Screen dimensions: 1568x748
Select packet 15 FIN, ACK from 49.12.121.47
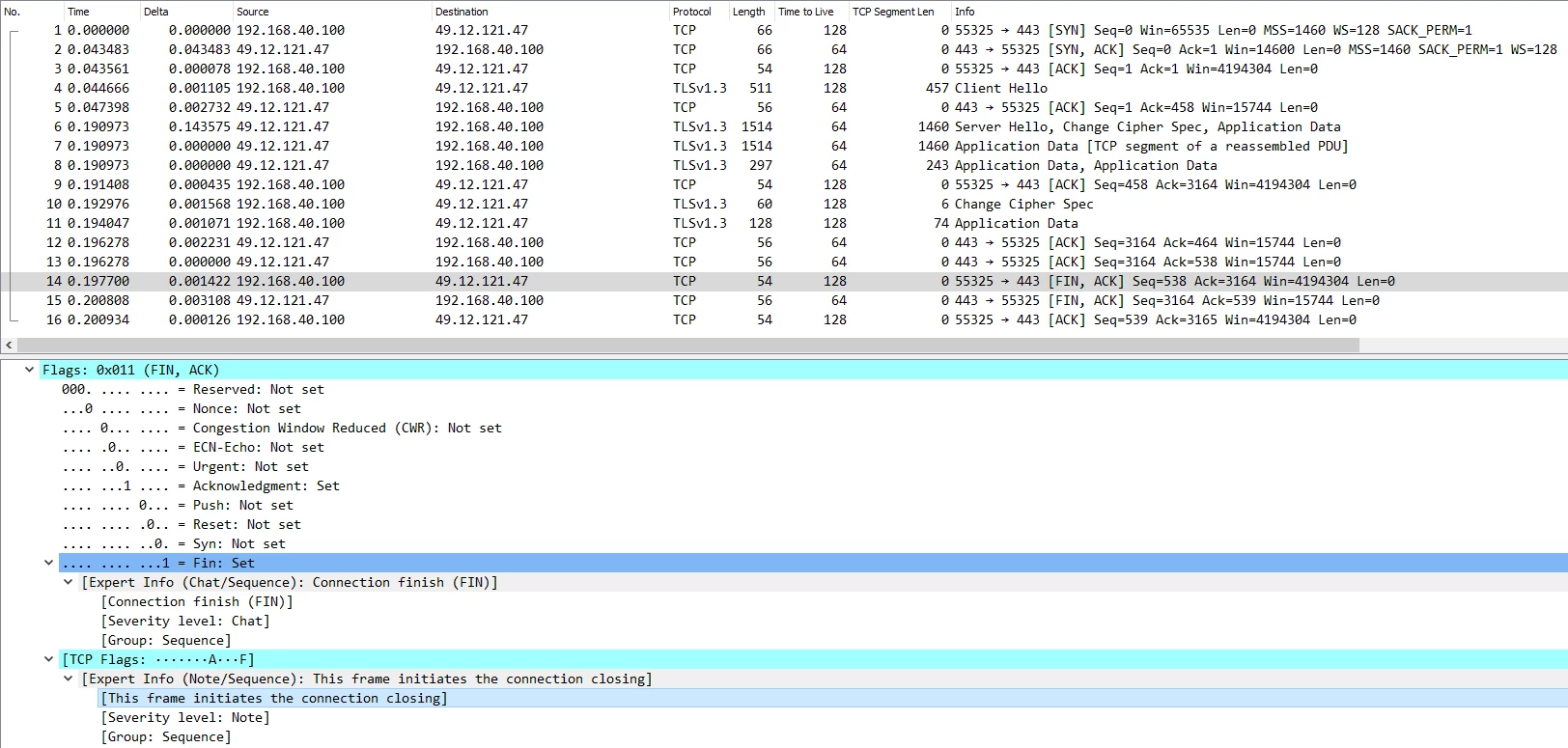click(x=784, y=300)
